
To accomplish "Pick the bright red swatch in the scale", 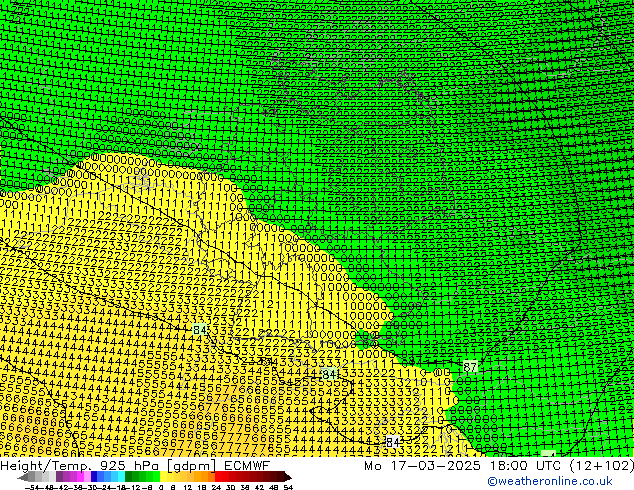I will [218, 477].
